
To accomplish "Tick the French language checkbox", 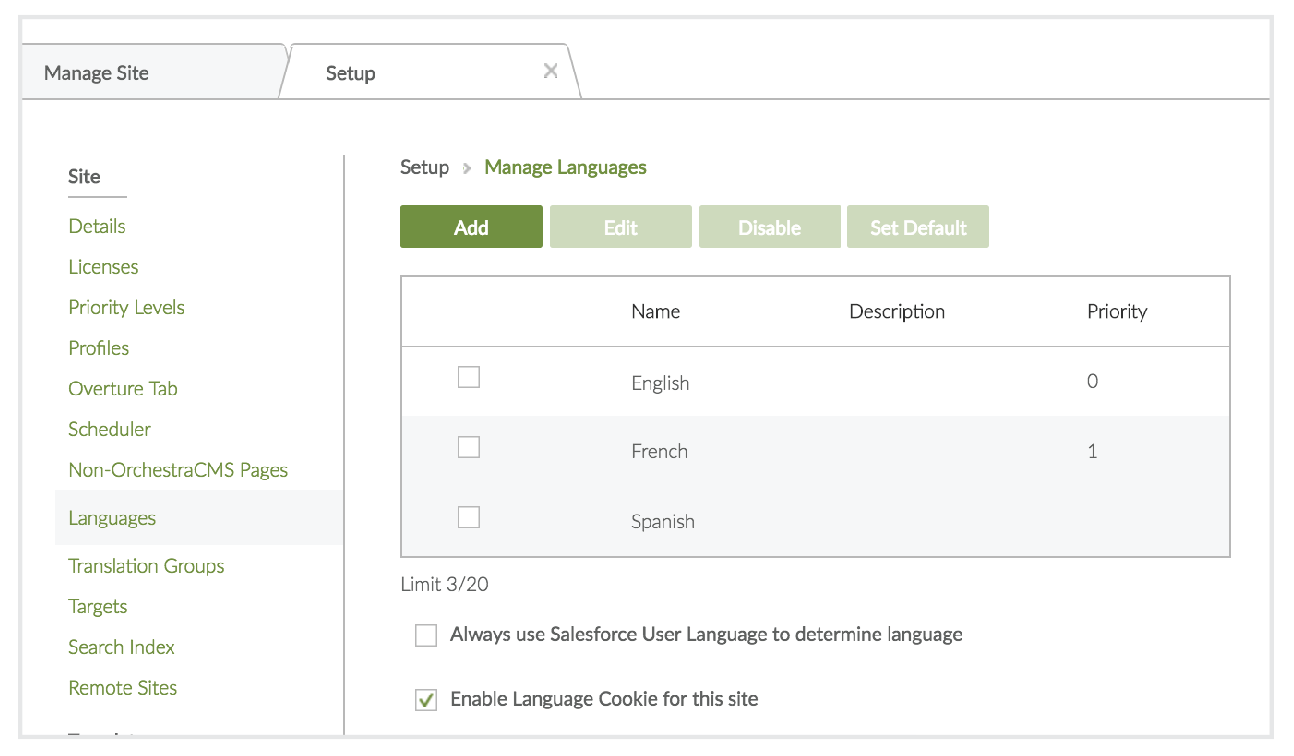I will pyautogui.click(x=469, y=447).
